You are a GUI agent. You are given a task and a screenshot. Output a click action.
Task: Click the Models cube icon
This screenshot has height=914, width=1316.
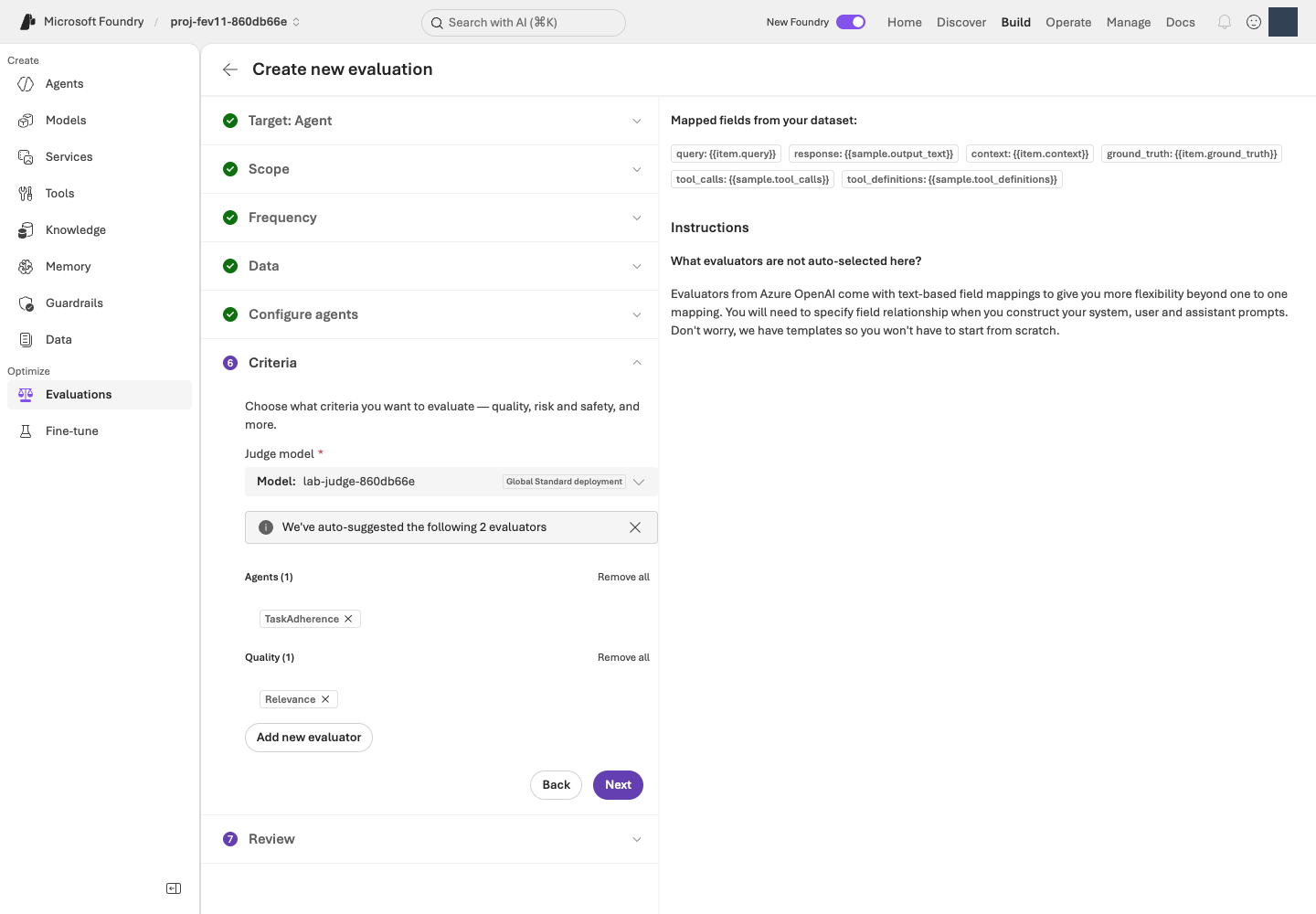pos(26,121)
